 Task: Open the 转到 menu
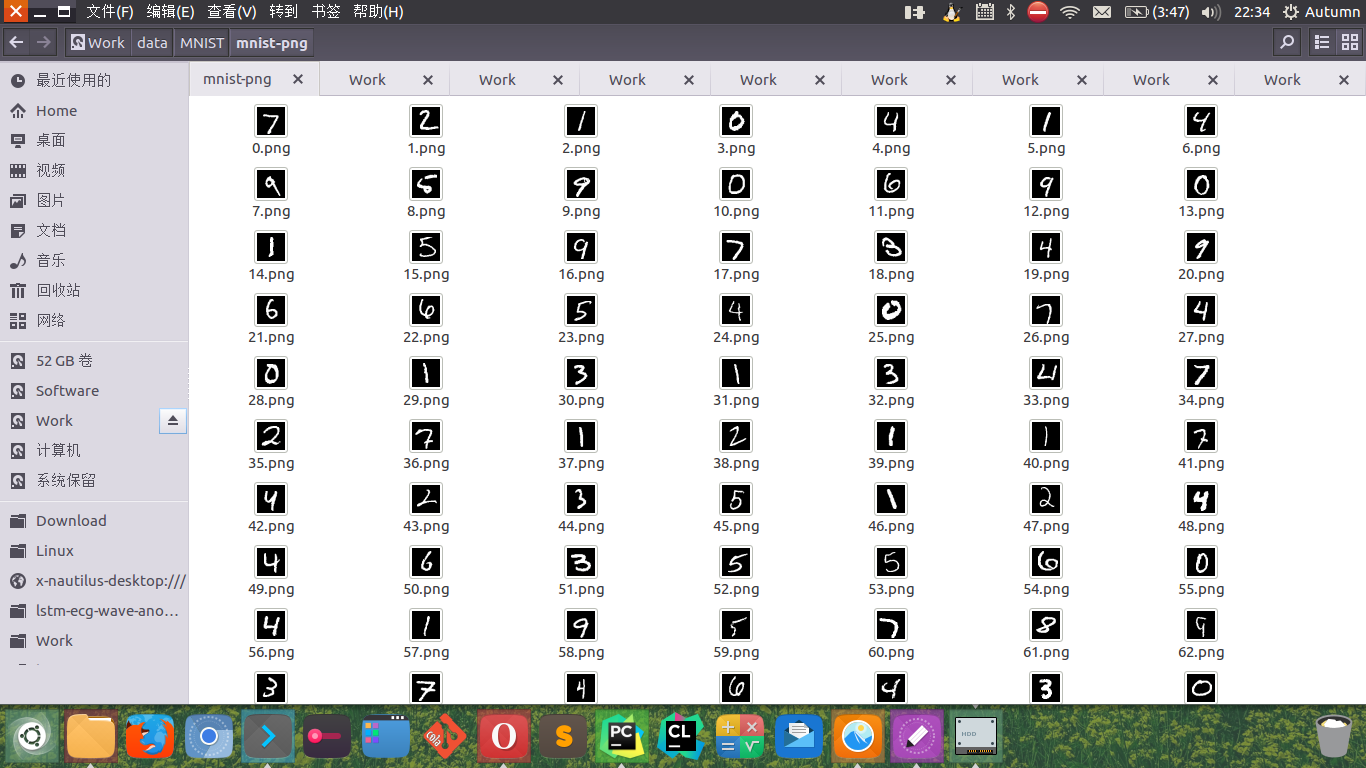pos(283,12)
